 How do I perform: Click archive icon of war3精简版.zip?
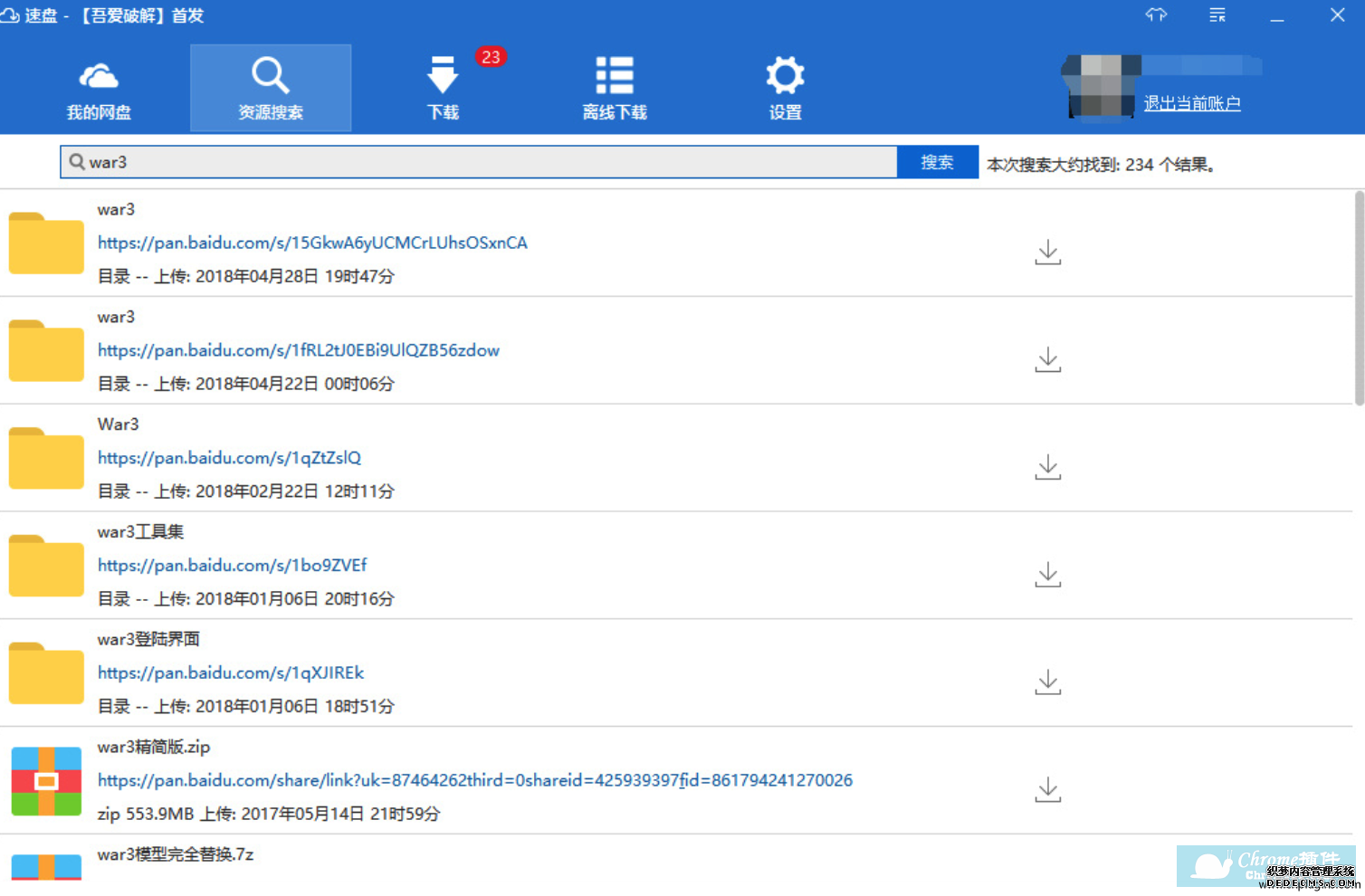pyautogui.click(x=46, y=781)
